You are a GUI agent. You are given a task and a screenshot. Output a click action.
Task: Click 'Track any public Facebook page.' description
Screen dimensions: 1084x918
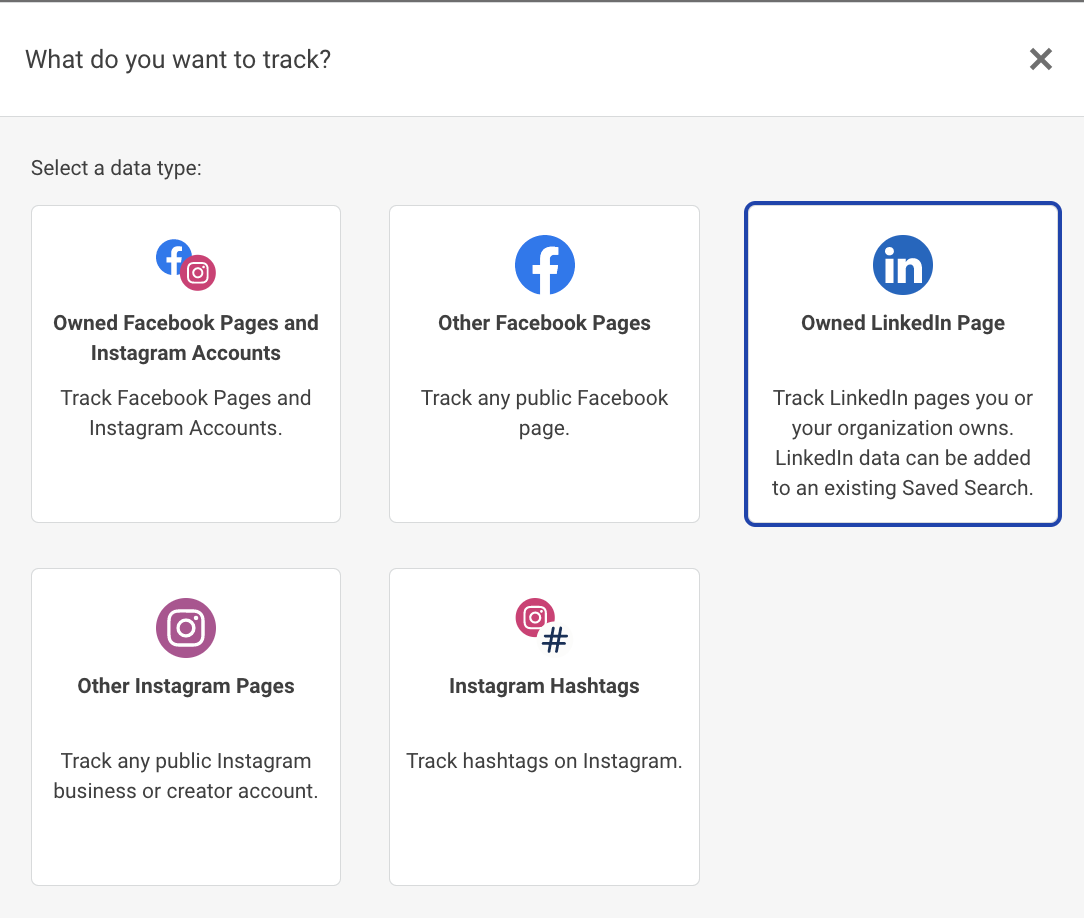coord(545,413)
